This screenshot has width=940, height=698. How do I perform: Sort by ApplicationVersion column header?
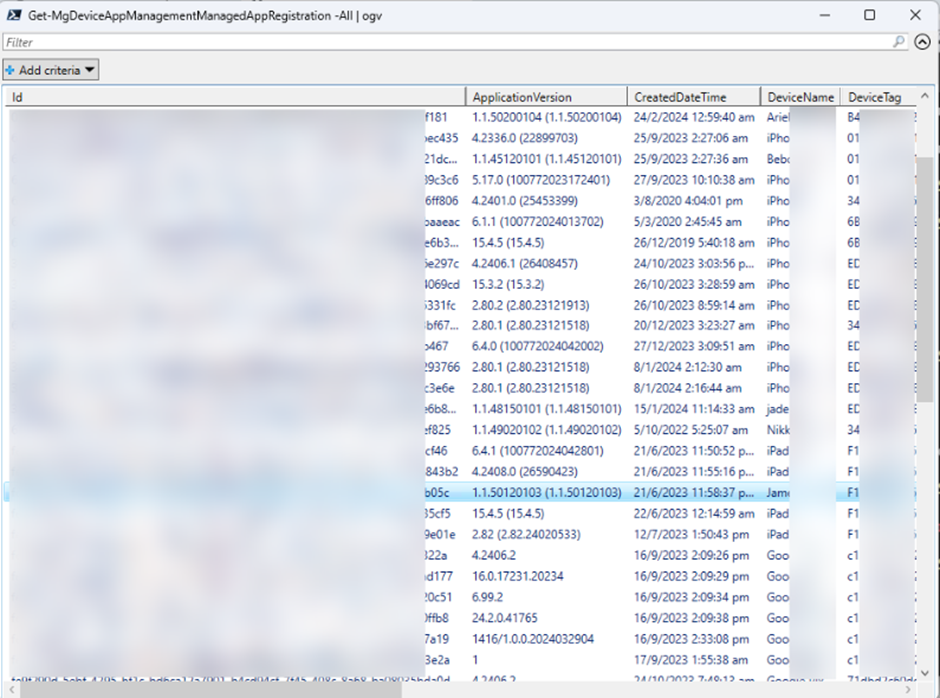click(x=546, y=97)
